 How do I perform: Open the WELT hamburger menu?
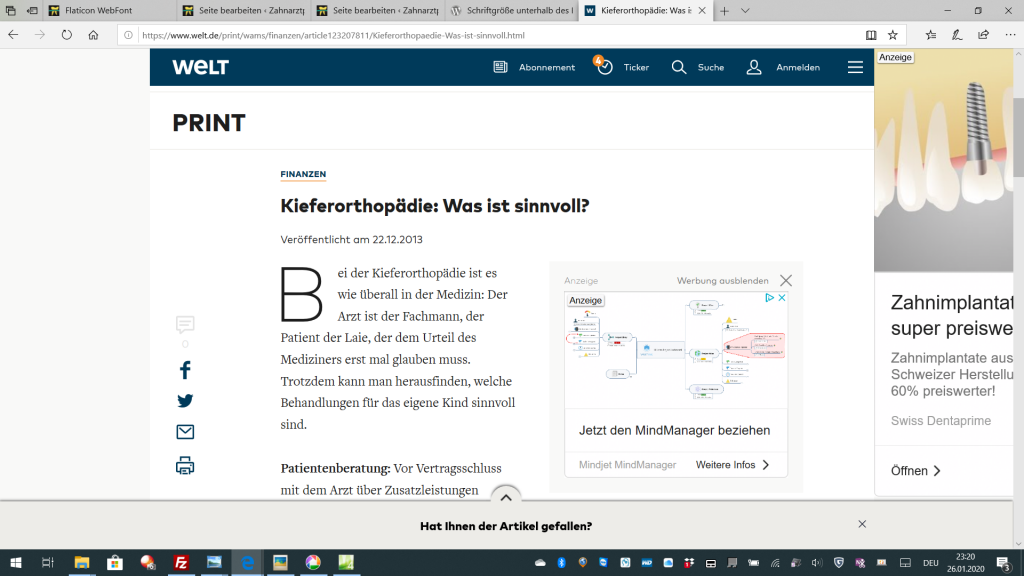coord(856,67)
